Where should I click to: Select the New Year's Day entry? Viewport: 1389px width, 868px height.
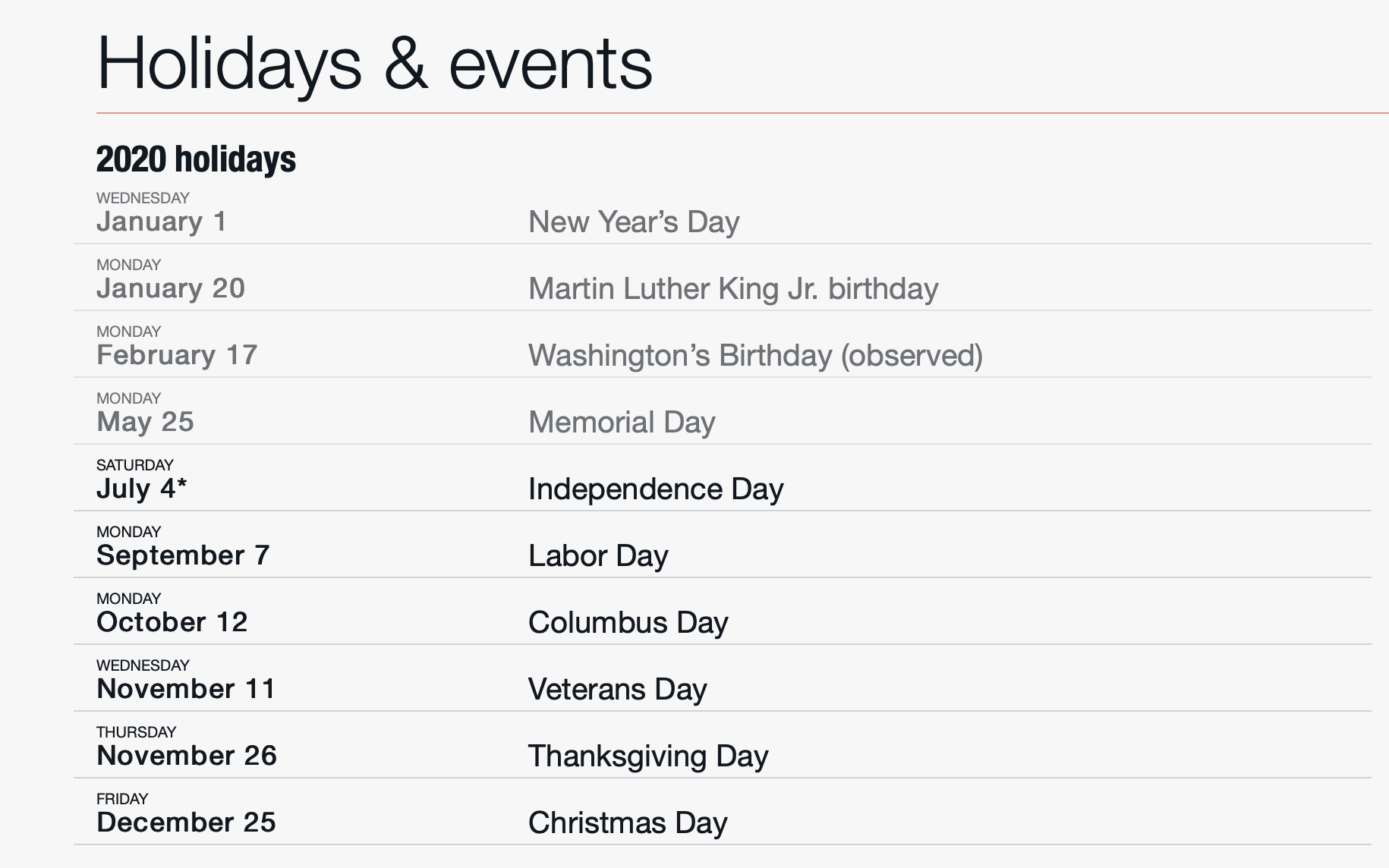[634, 222]
